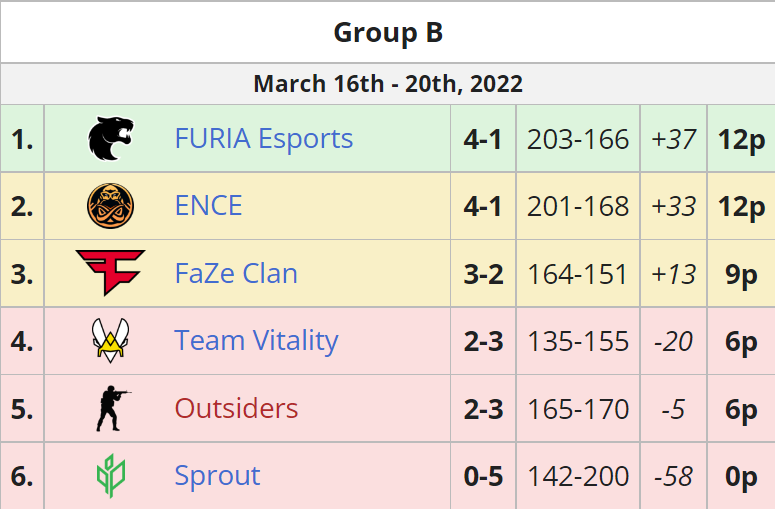This screenshot has width=775, height=509.
Task: Open the red Outsiders link
Action: pos(236,408)
